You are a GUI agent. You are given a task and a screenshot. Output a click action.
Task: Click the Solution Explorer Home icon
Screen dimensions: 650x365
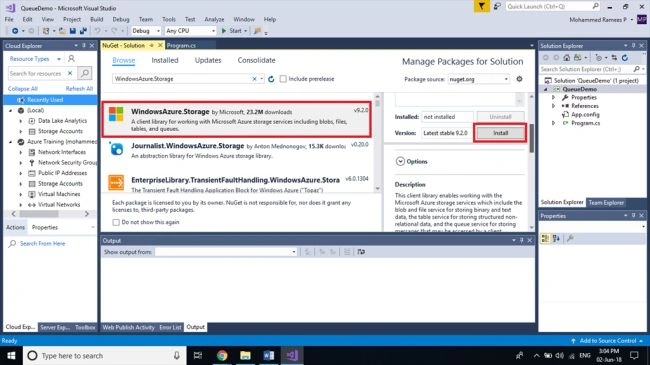click(x=566, y=58)
